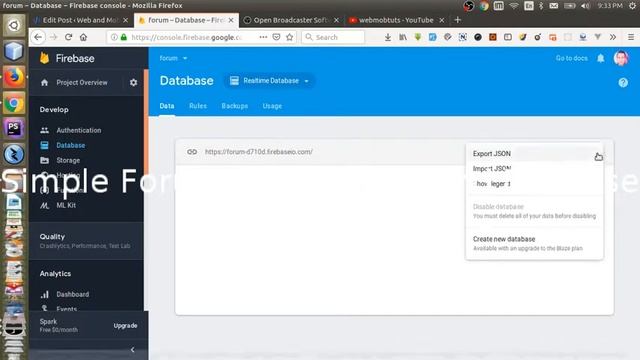
Task: Open Analytics Dashboard item
Action: coord(73,294)
